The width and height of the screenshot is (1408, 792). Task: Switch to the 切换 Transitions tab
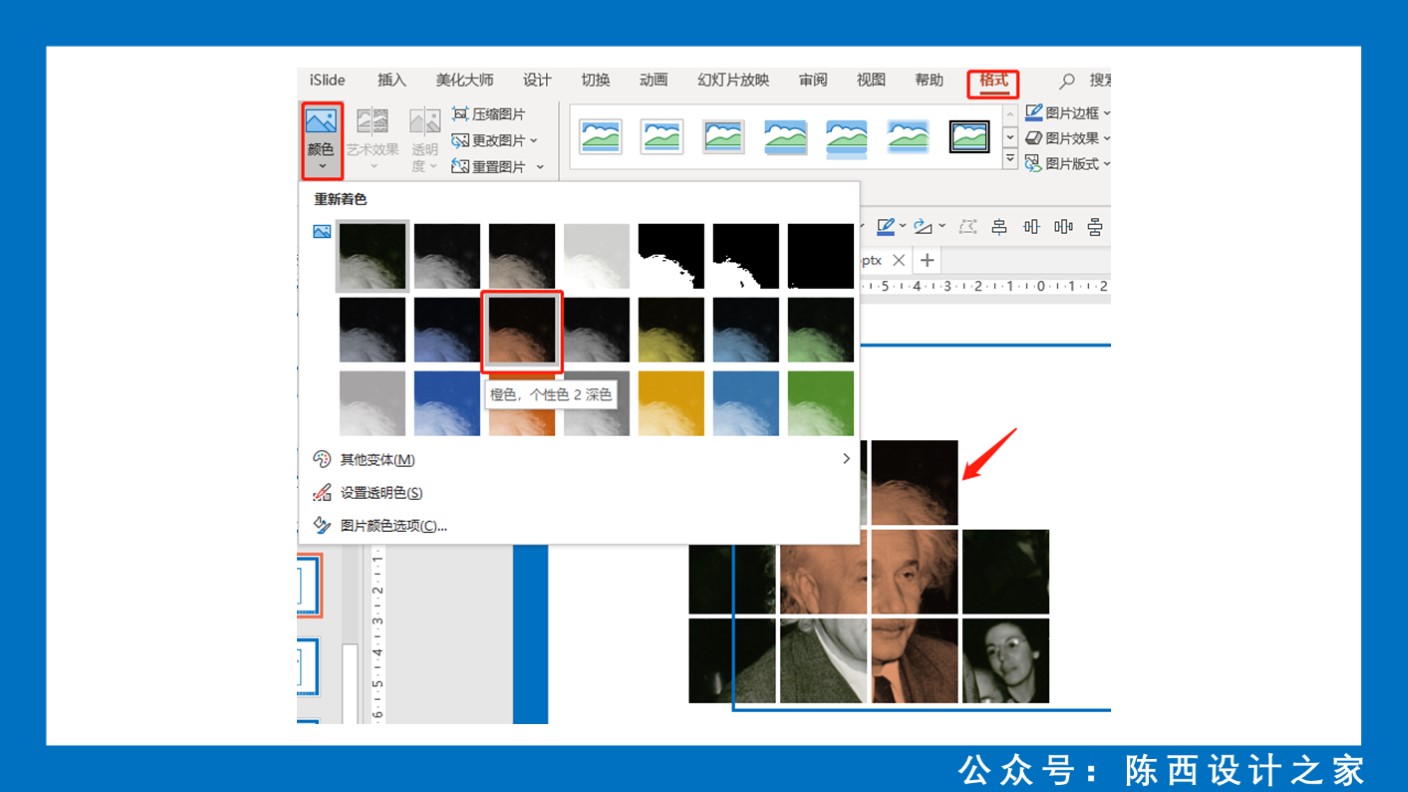(x=596, y=80)
